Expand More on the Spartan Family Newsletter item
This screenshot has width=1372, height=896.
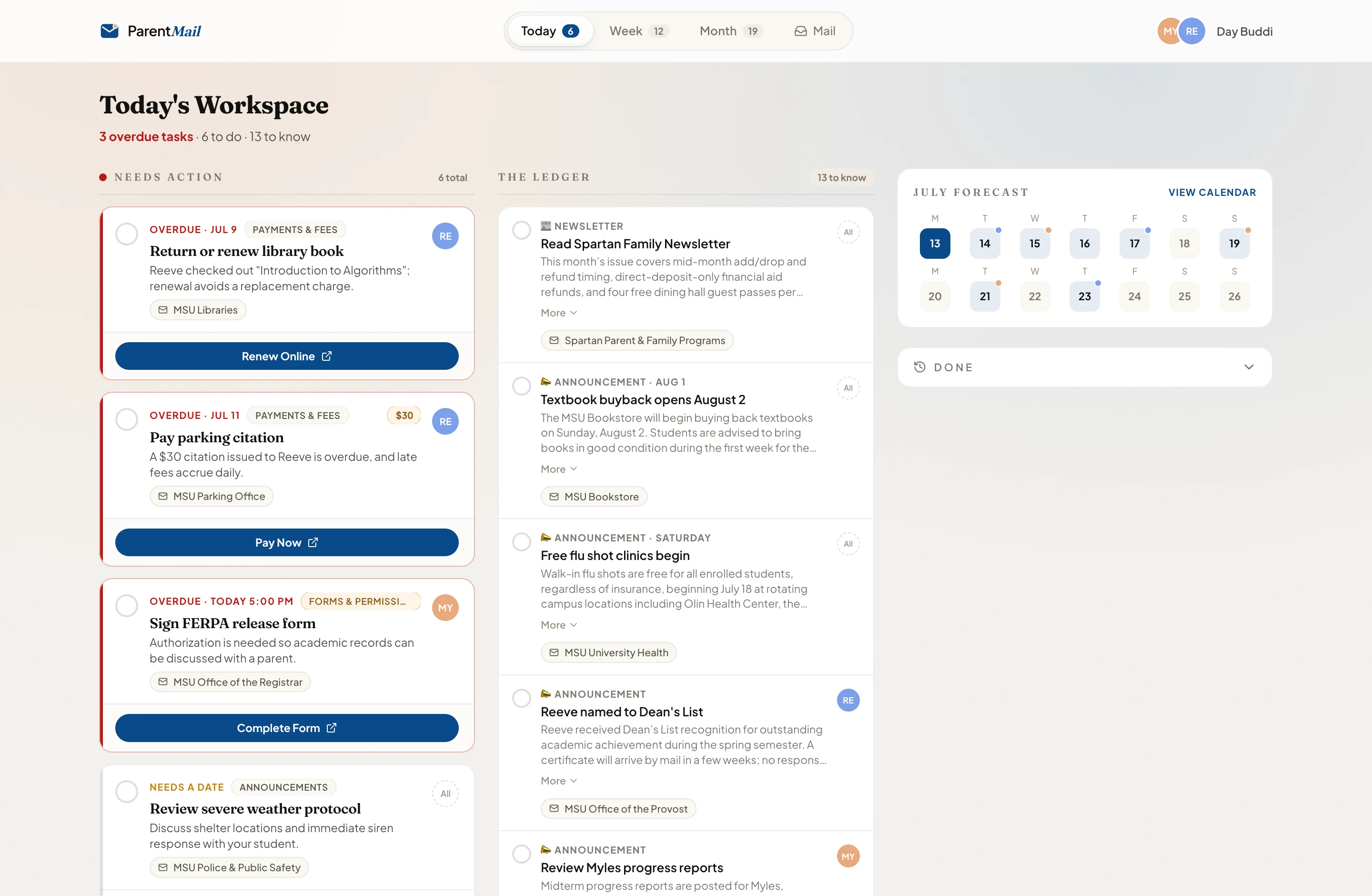[559, 313]
